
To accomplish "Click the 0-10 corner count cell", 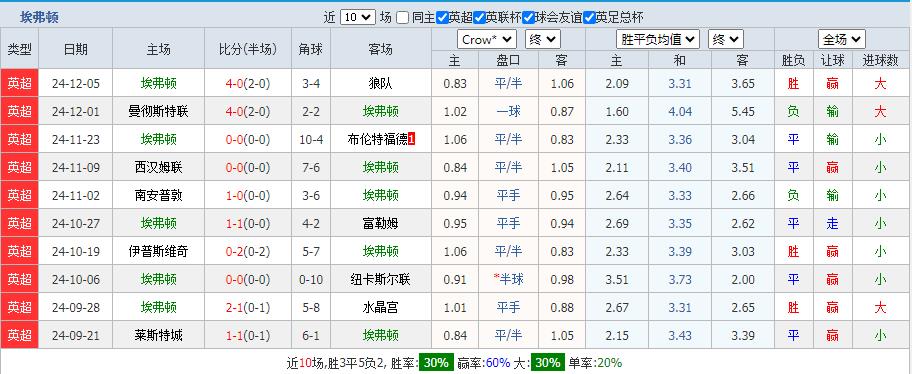I will click(x=311, y=279).
